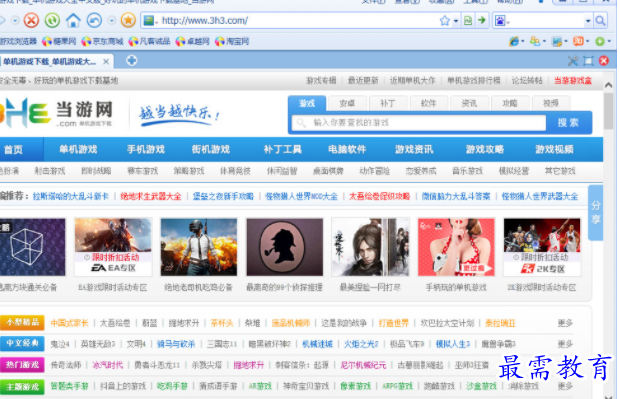
Task: Open the 赛车游戏 category link
Action: tap(142, 171)
